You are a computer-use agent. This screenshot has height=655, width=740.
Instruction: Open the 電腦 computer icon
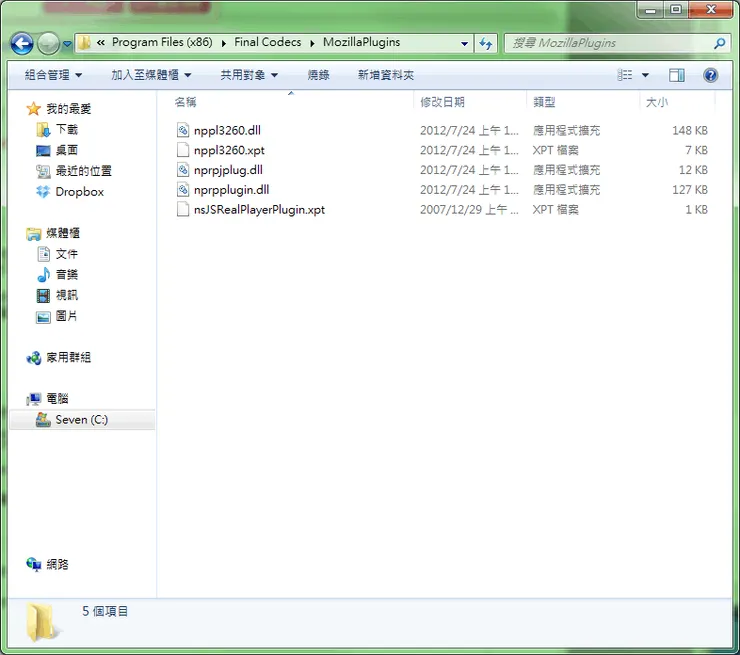tap(34, 399)
